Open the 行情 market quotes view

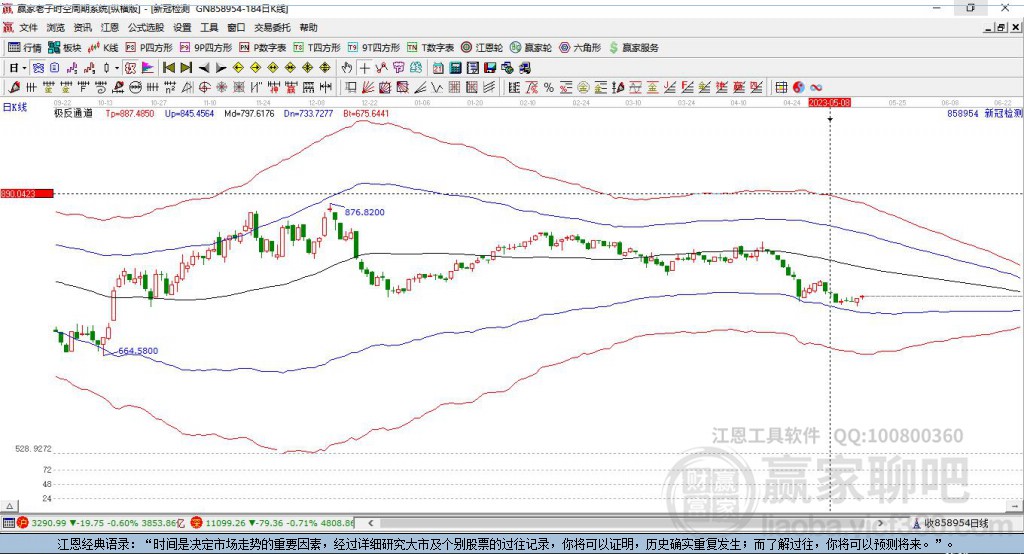[x=24, y=48]
